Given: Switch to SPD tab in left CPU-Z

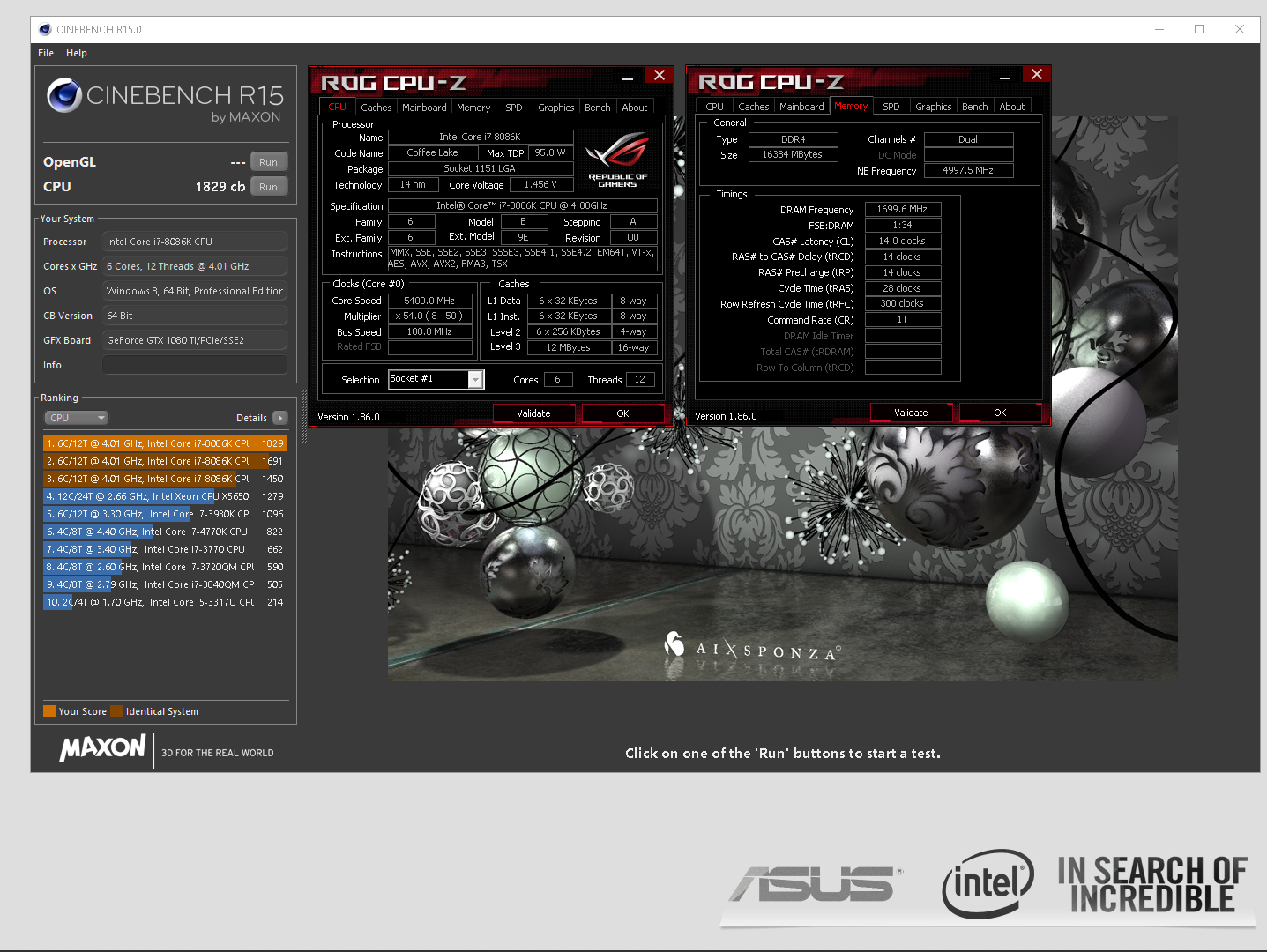Looking at the screenshot, I should 514,108.
